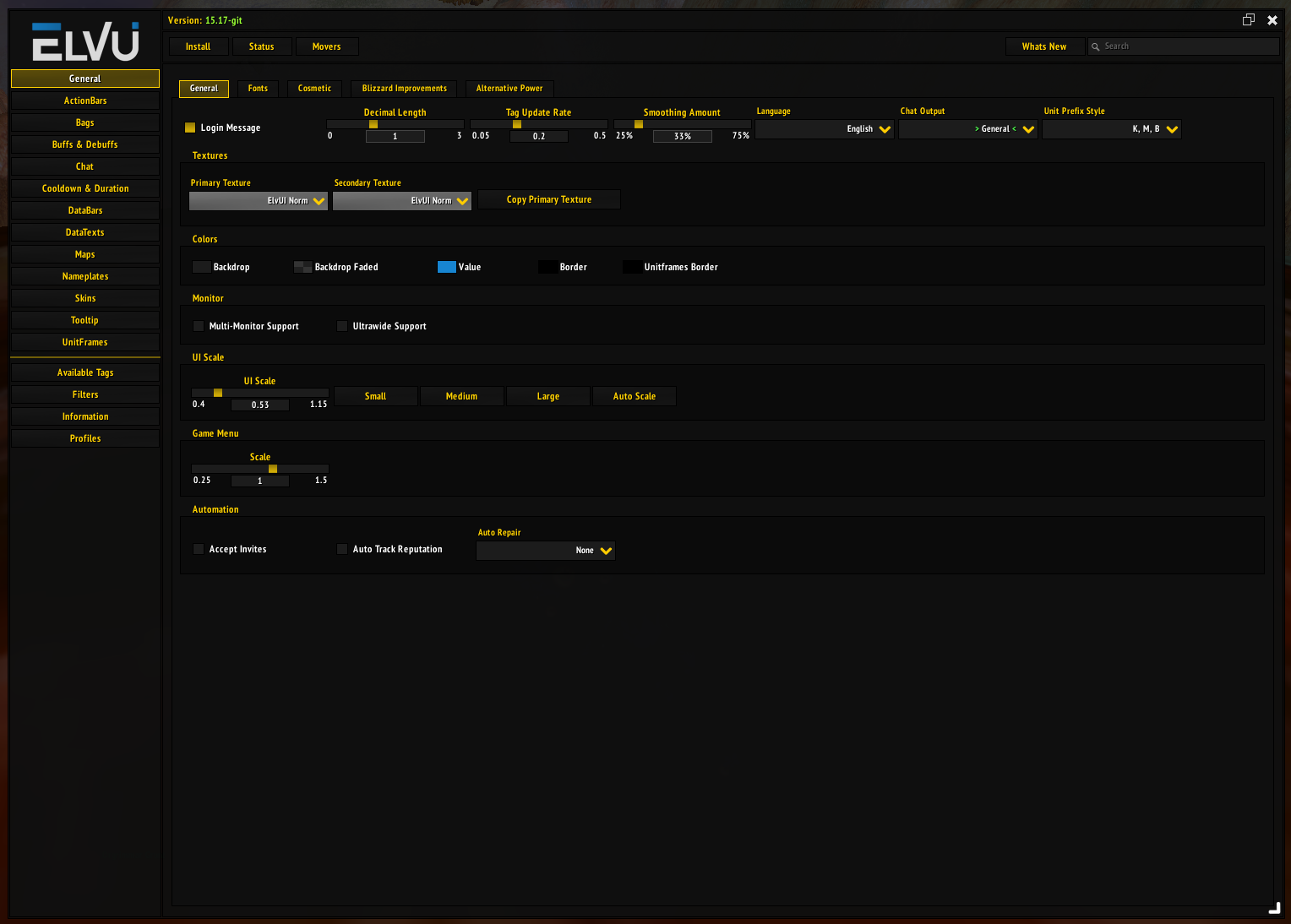Click the Auto Scale button
Screen dimensions: 1291x924
coord(635,396)
